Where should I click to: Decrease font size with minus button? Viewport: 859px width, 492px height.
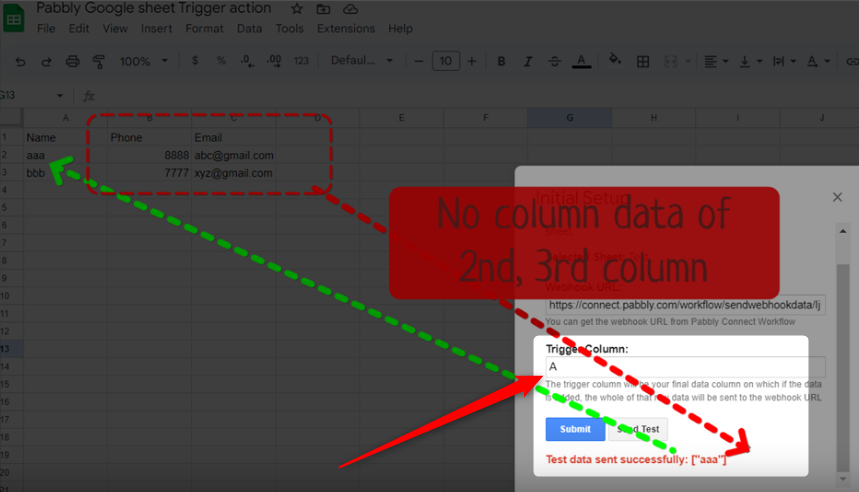click(419, 61)
